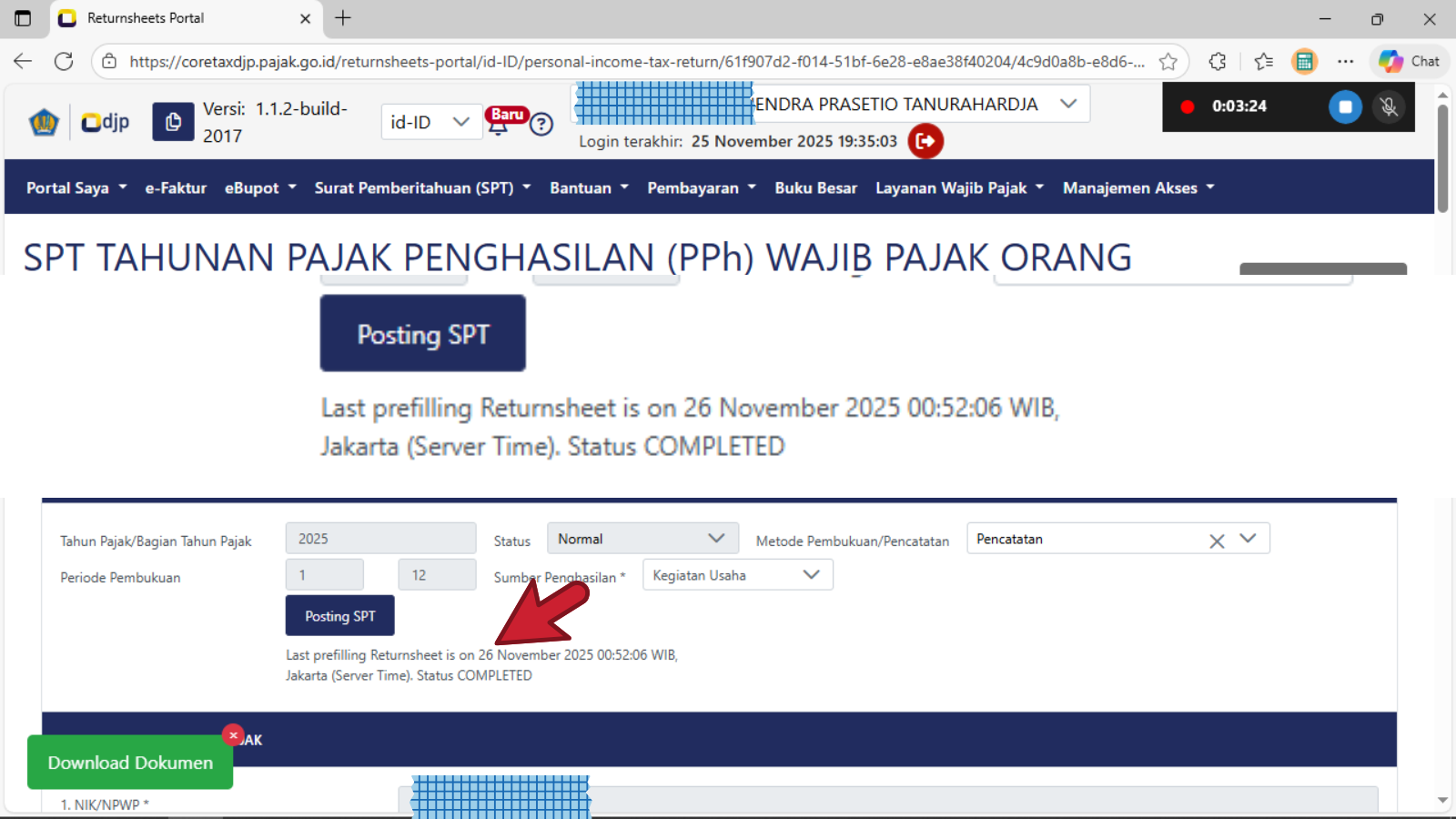
Task: Click the red logout icon
Action: (925, 141)
